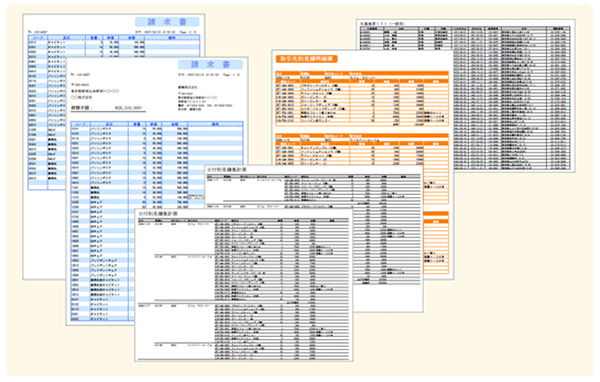Click the 御請求額 total amount on the front invoice
This screenshot has width=600, height=382.
108,108
